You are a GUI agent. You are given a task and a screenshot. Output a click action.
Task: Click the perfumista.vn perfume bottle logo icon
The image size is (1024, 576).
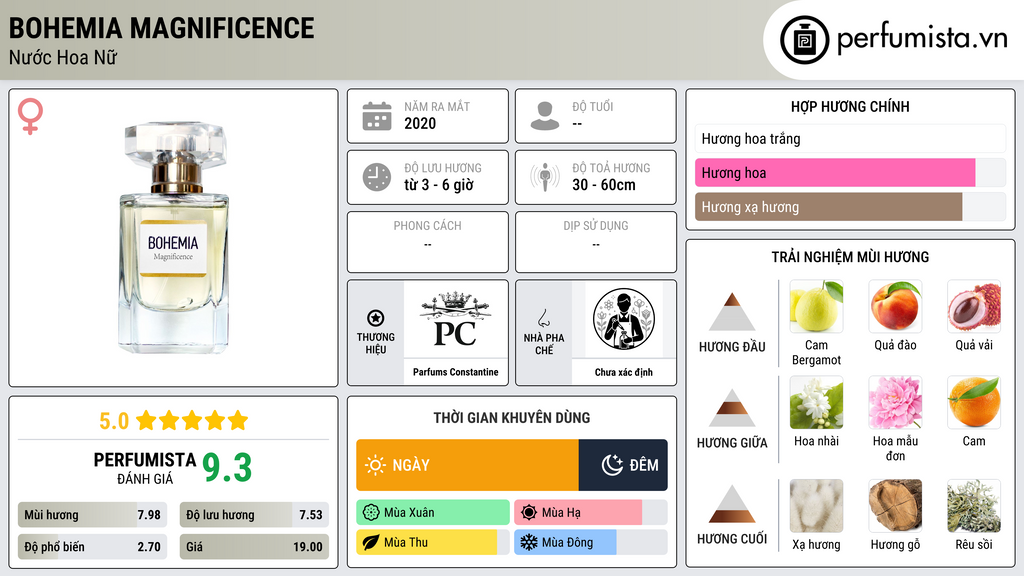coord(804,40)
